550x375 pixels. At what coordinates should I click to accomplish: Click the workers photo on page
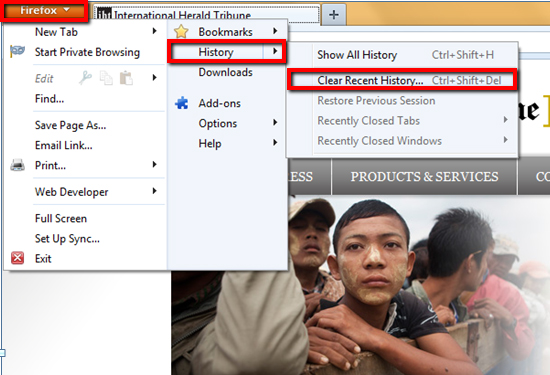[361, 285]
